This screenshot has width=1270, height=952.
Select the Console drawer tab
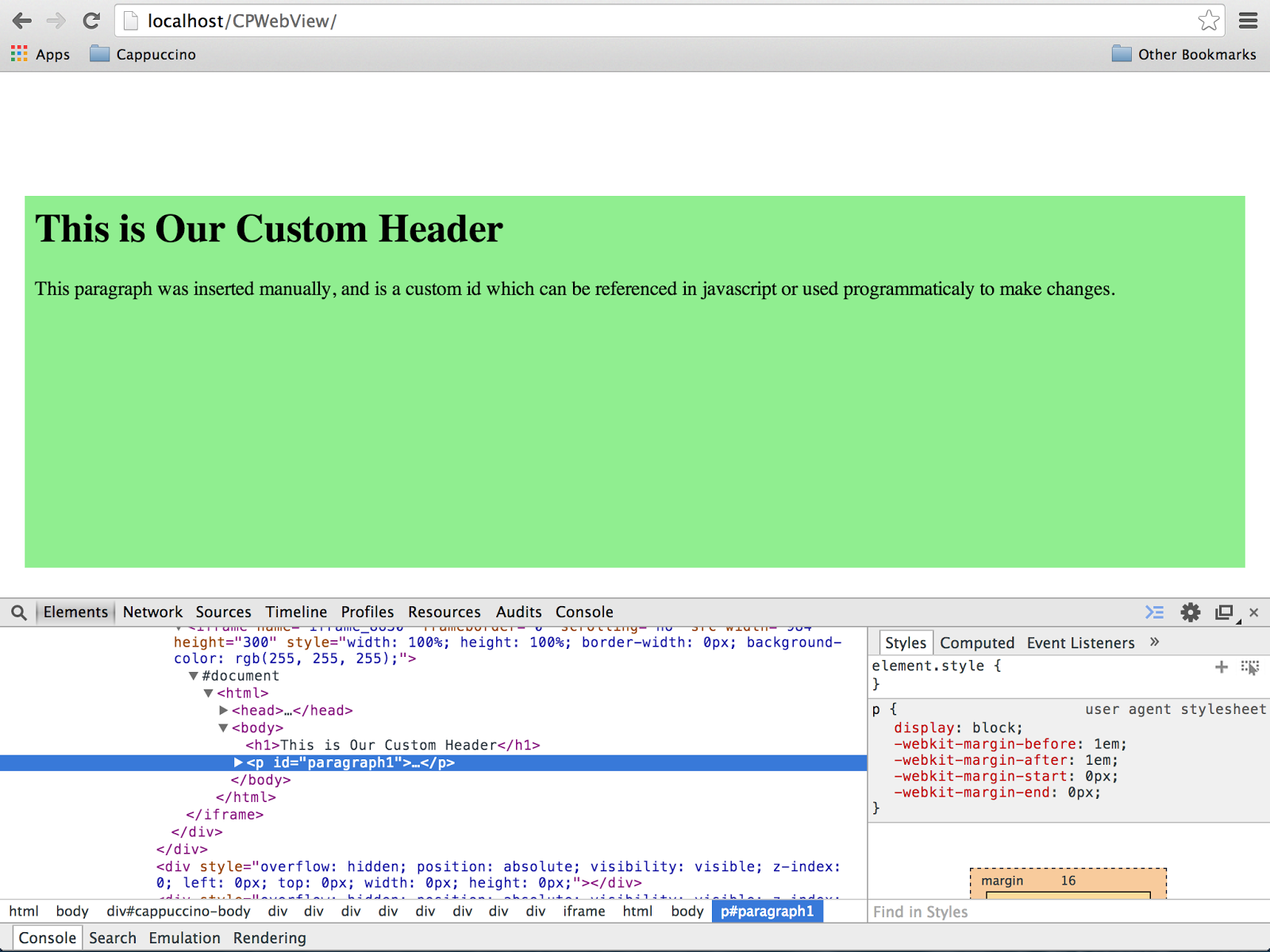pos(48,938)
